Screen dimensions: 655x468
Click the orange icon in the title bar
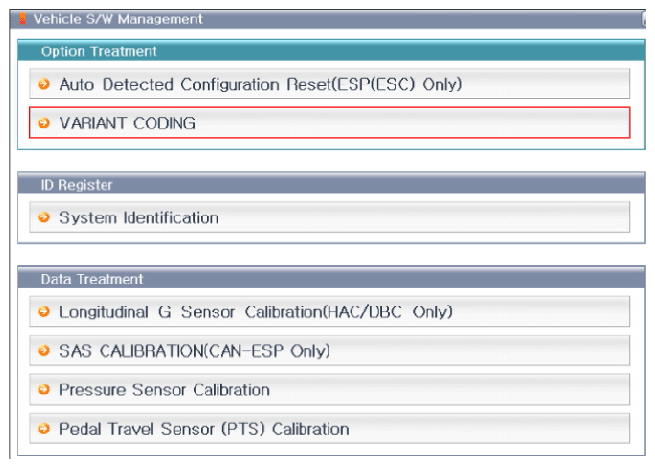point(23,18)
